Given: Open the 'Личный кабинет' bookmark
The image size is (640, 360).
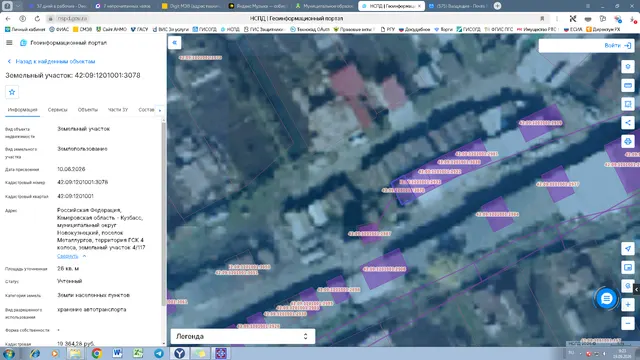Looking at the screenshot, I should (x=25, y=29).
